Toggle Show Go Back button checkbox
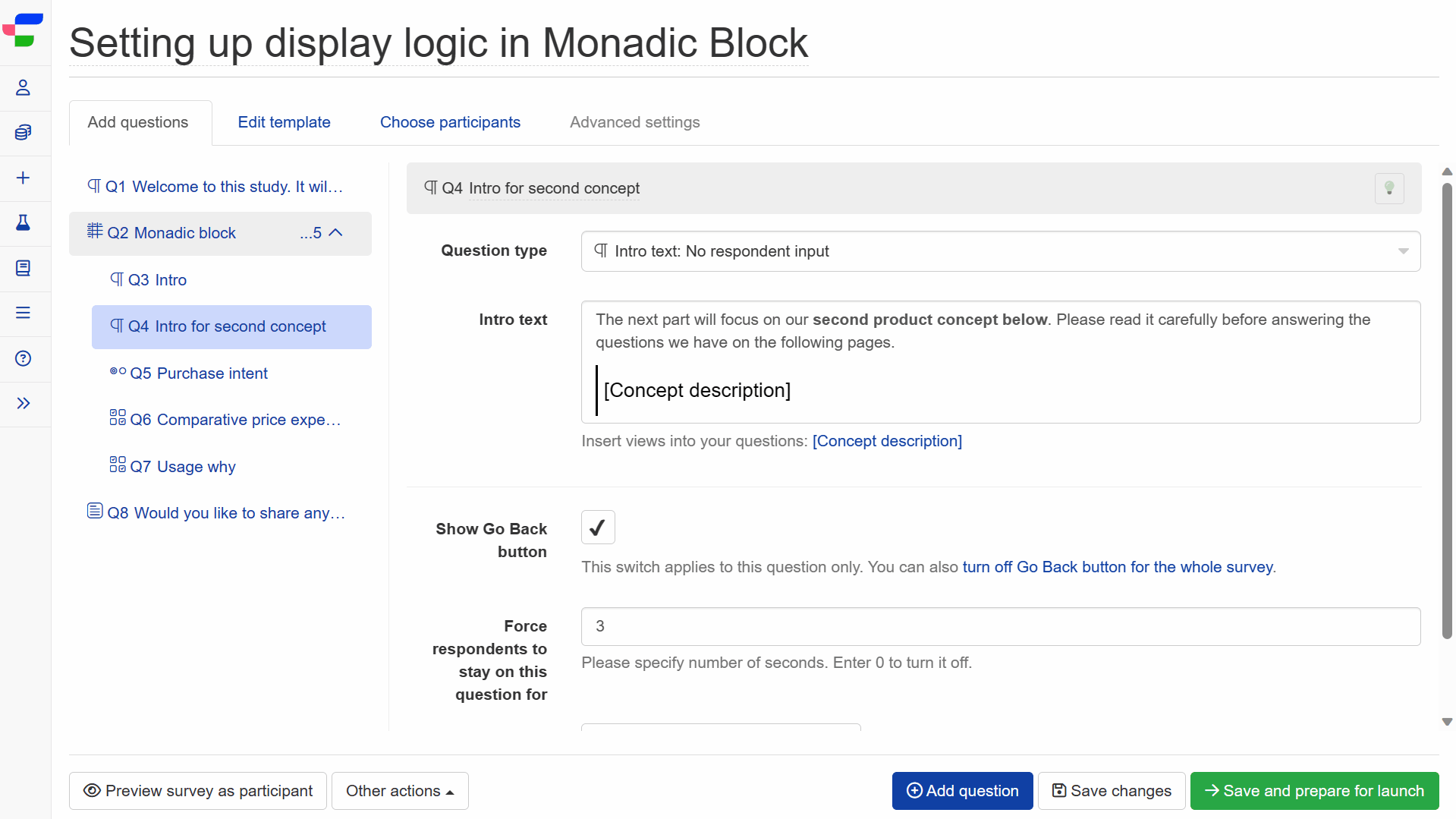Screen dimensions: 1456x819 (x=598, y=527)
